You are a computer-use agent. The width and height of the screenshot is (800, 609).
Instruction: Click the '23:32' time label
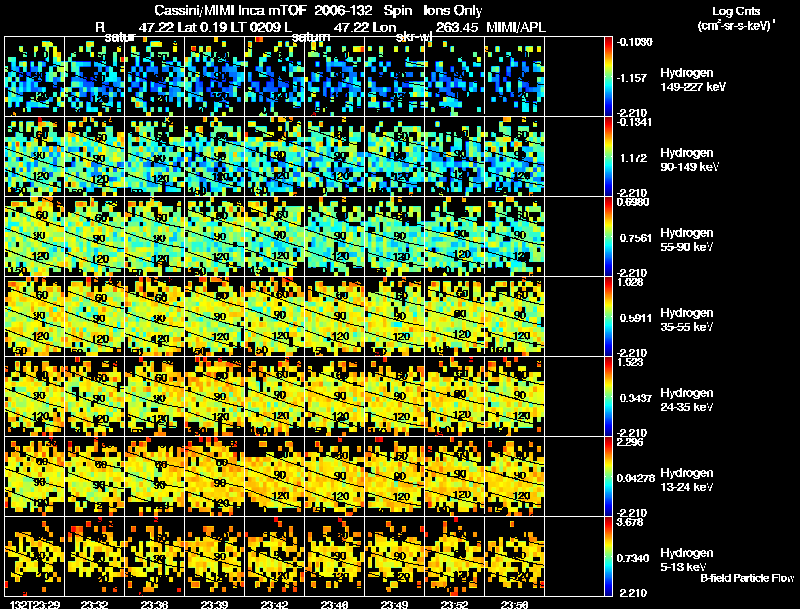pos(94,604)
